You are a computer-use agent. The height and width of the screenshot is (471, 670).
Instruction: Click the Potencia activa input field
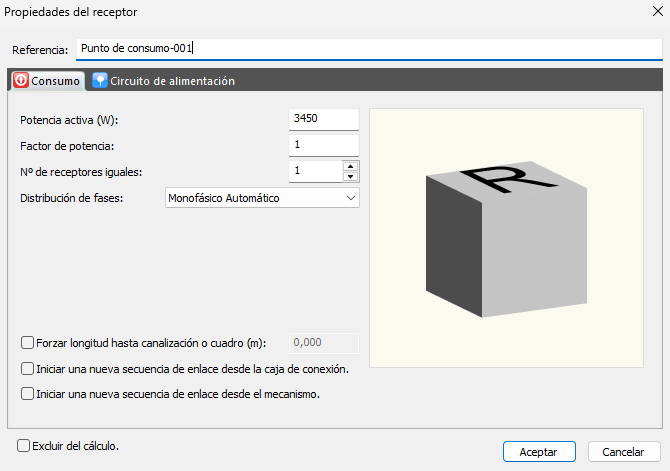pos(323,119)
